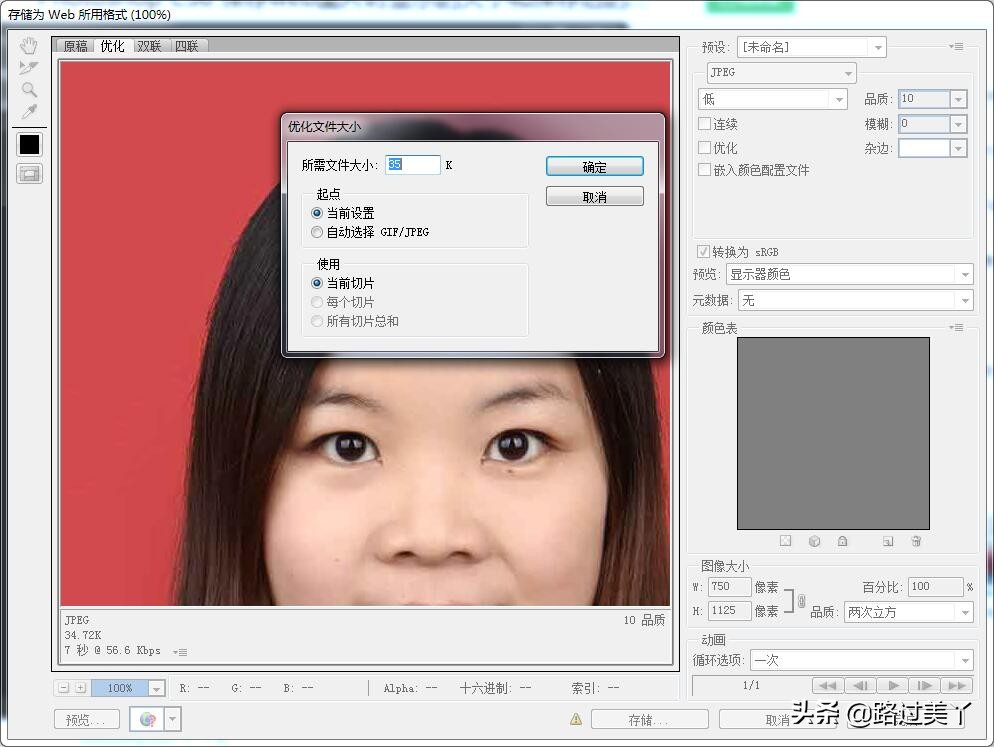The height and width of the screenshot is (747, 994).
Task: Expand the 品质 quality value dropdown
Action: [x=958, y=99]
